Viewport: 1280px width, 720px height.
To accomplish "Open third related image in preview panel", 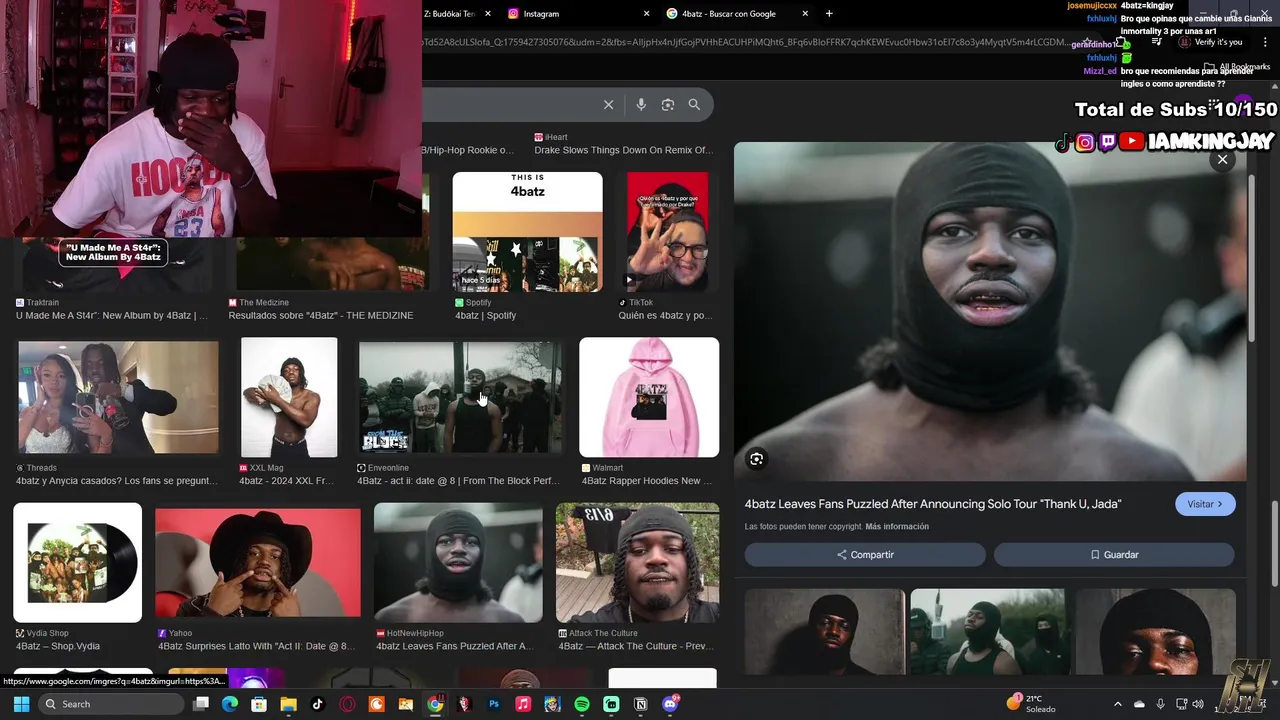I will tap(1156, 632).
